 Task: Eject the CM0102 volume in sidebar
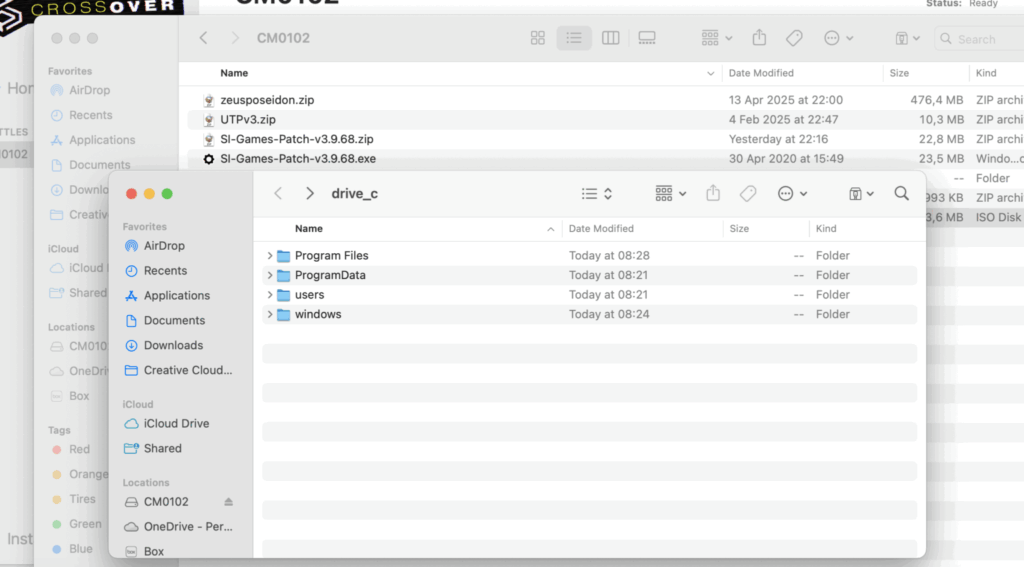[228, 502]
